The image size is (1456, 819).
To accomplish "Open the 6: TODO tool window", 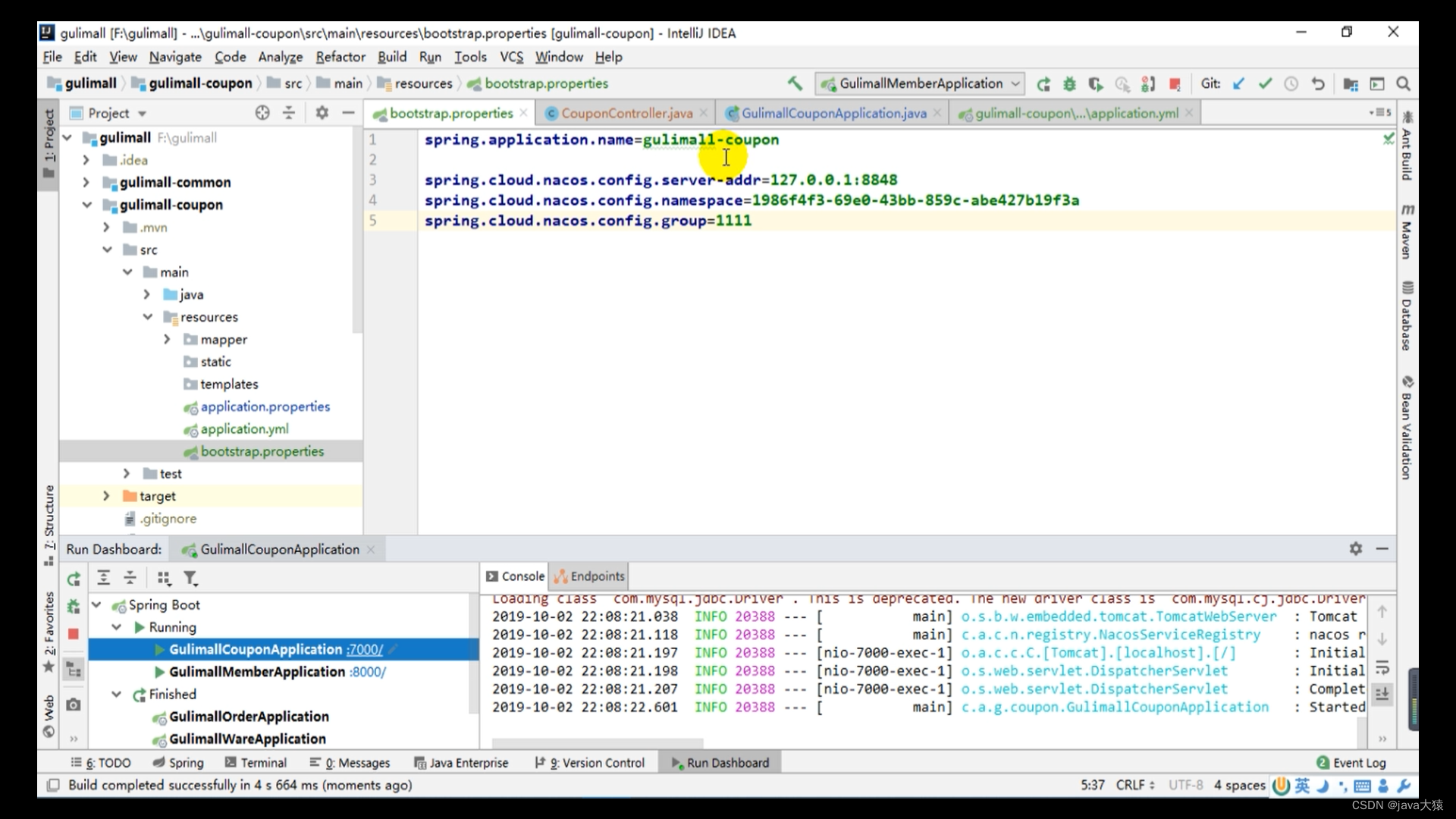I will 101,763.
